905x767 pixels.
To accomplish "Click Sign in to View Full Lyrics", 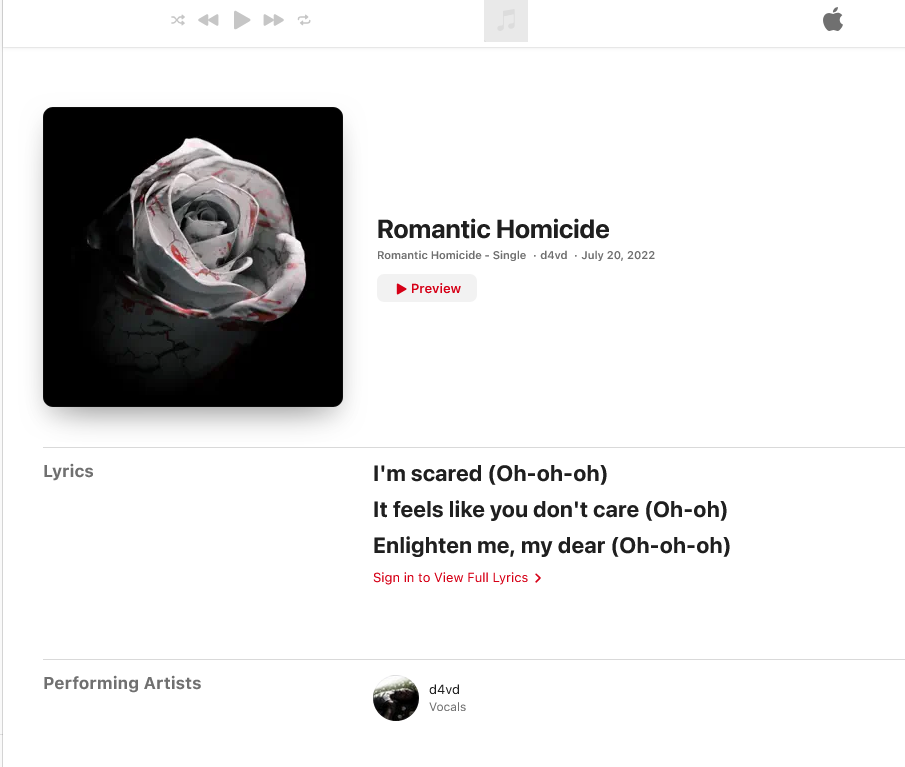I will [x=450, y=578].
